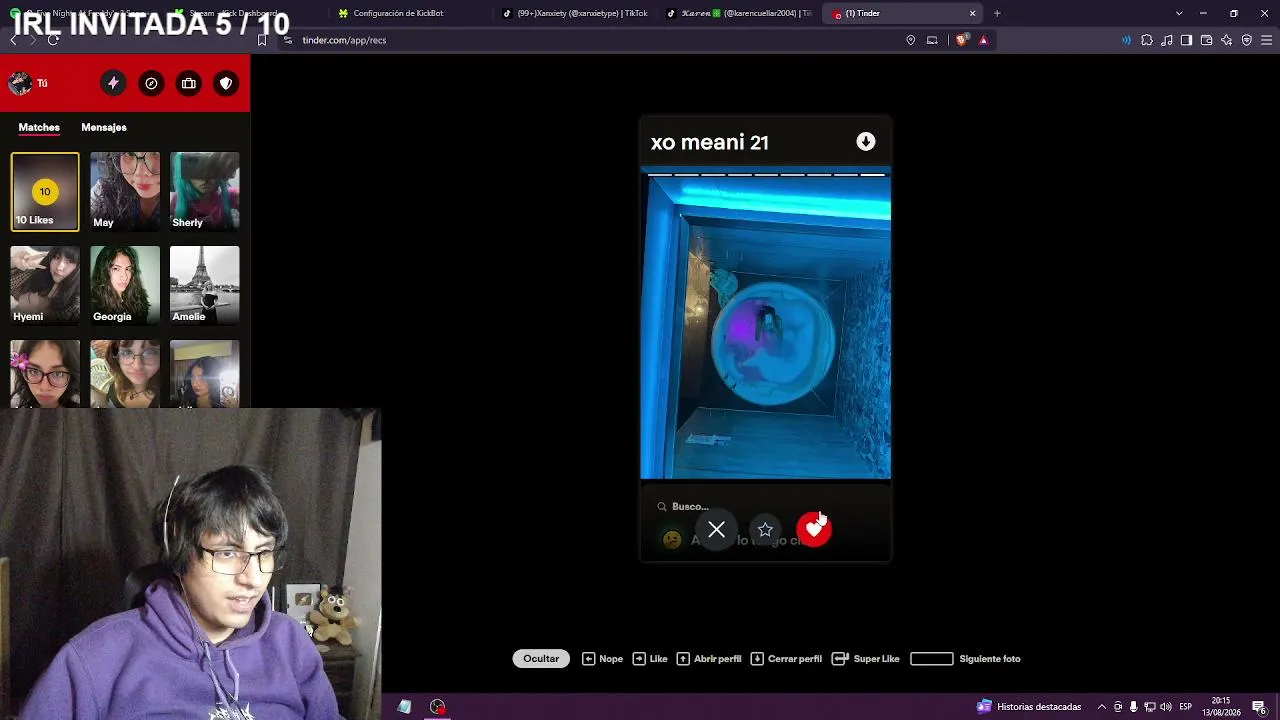
Task: Switch to the Mensajes tab
Action: point(104,127)
